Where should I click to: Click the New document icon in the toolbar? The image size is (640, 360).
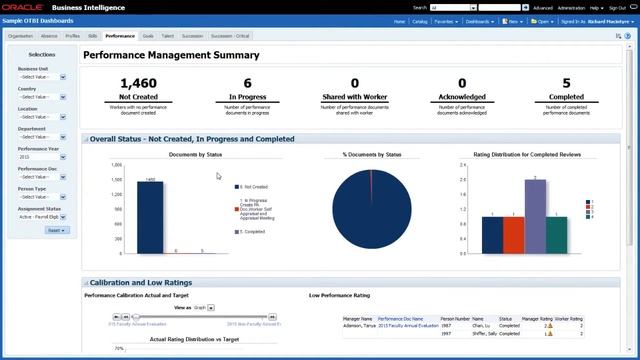coord(505,21)
